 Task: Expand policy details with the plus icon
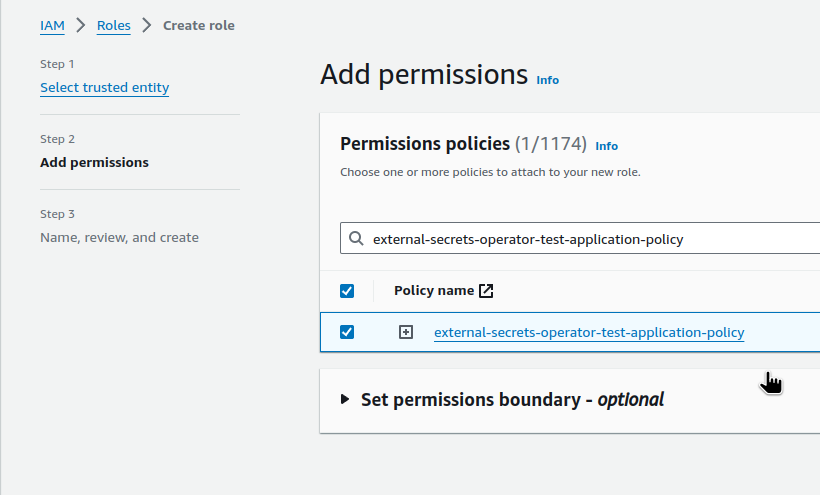click(x=406, y=332)
